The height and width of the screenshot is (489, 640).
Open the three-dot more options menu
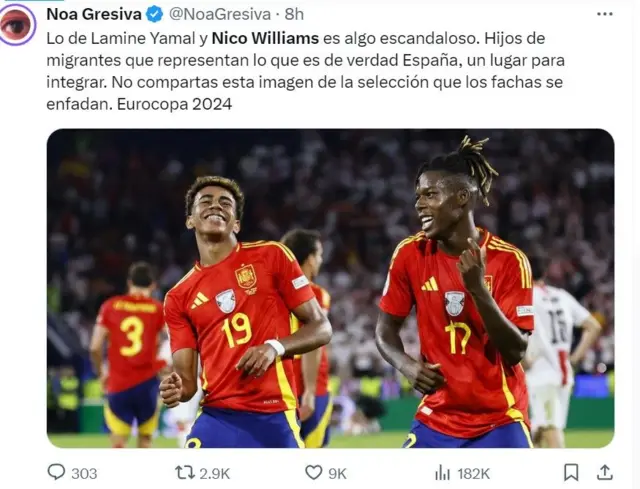pyautogui.click(x=604, y=14)
